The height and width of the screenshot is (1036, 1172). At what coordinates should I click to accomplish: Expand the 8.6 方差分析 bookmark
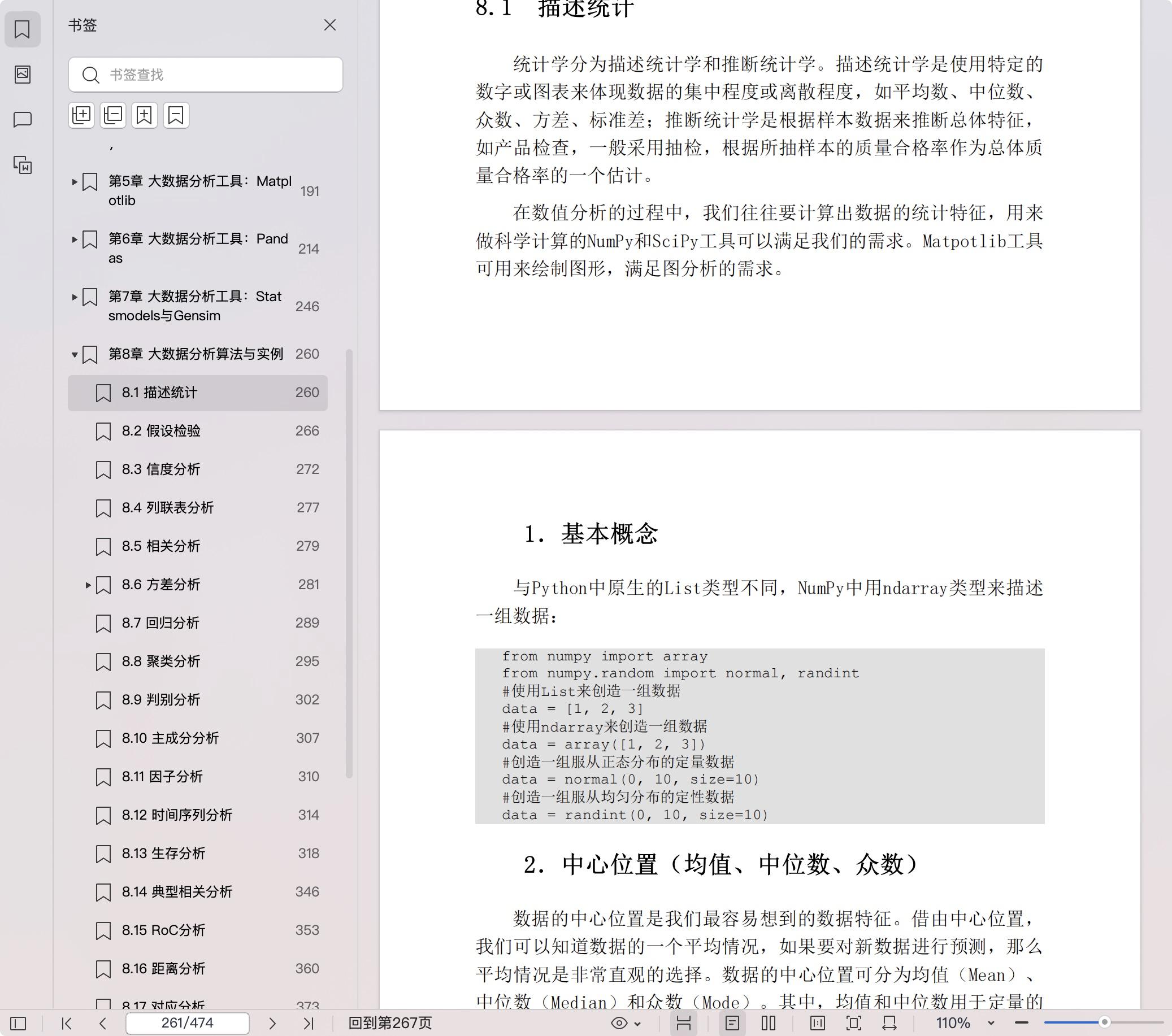[x=88, y=585]
